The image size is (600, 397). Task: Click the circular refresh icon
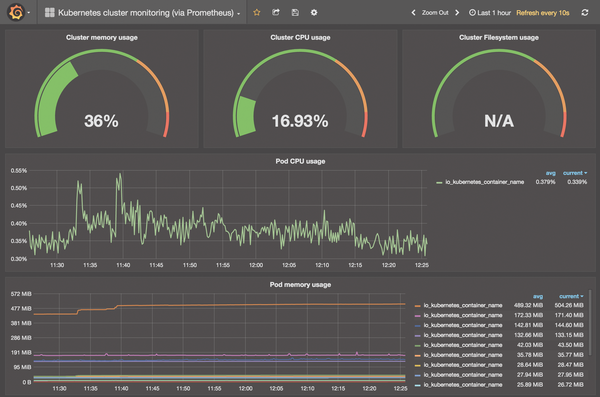click(x=585, y=13)
